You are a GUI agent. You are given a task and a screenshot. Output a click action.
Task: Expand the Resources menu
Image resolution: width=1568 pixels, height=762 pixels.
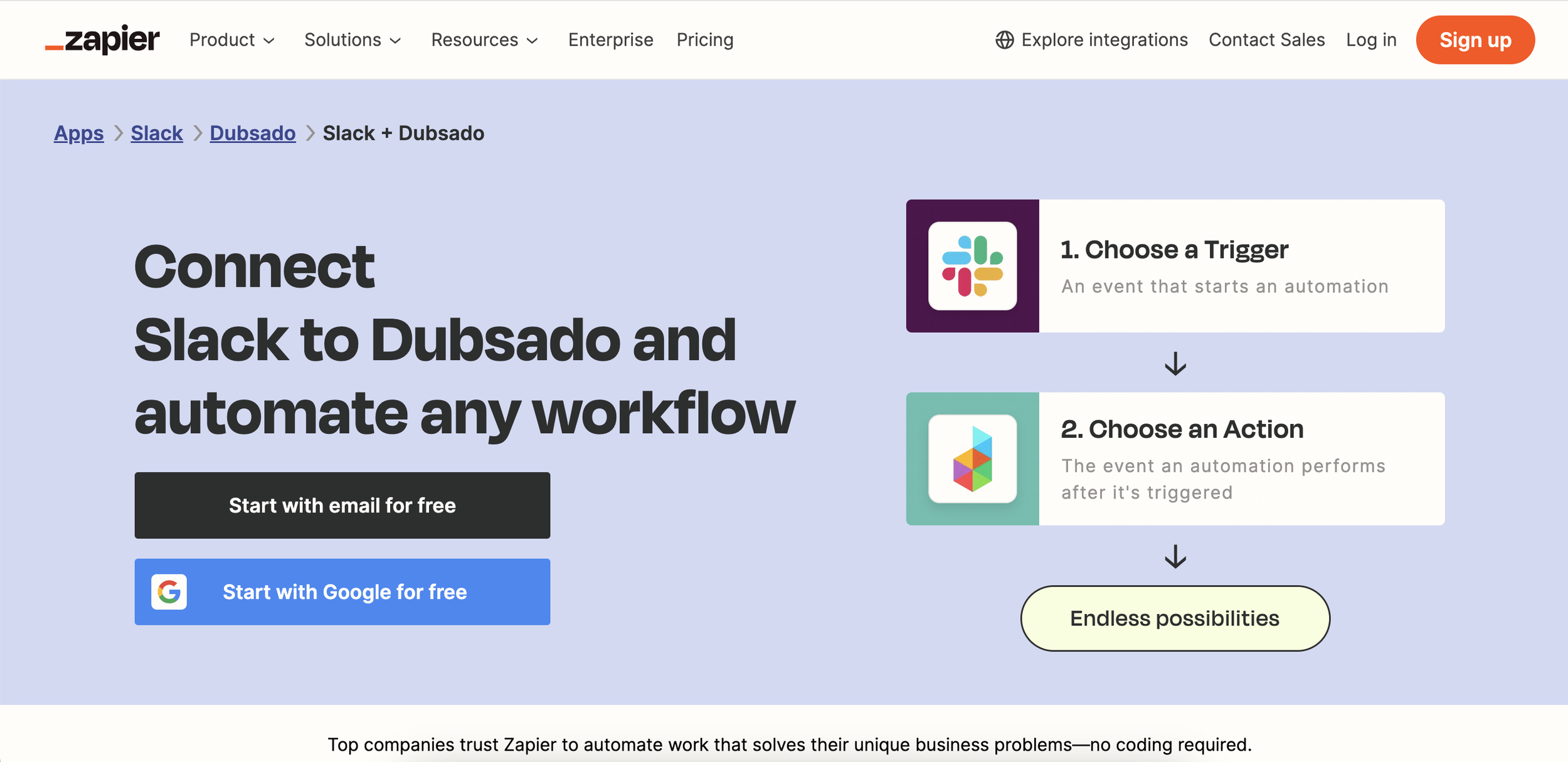click(484, 40)
